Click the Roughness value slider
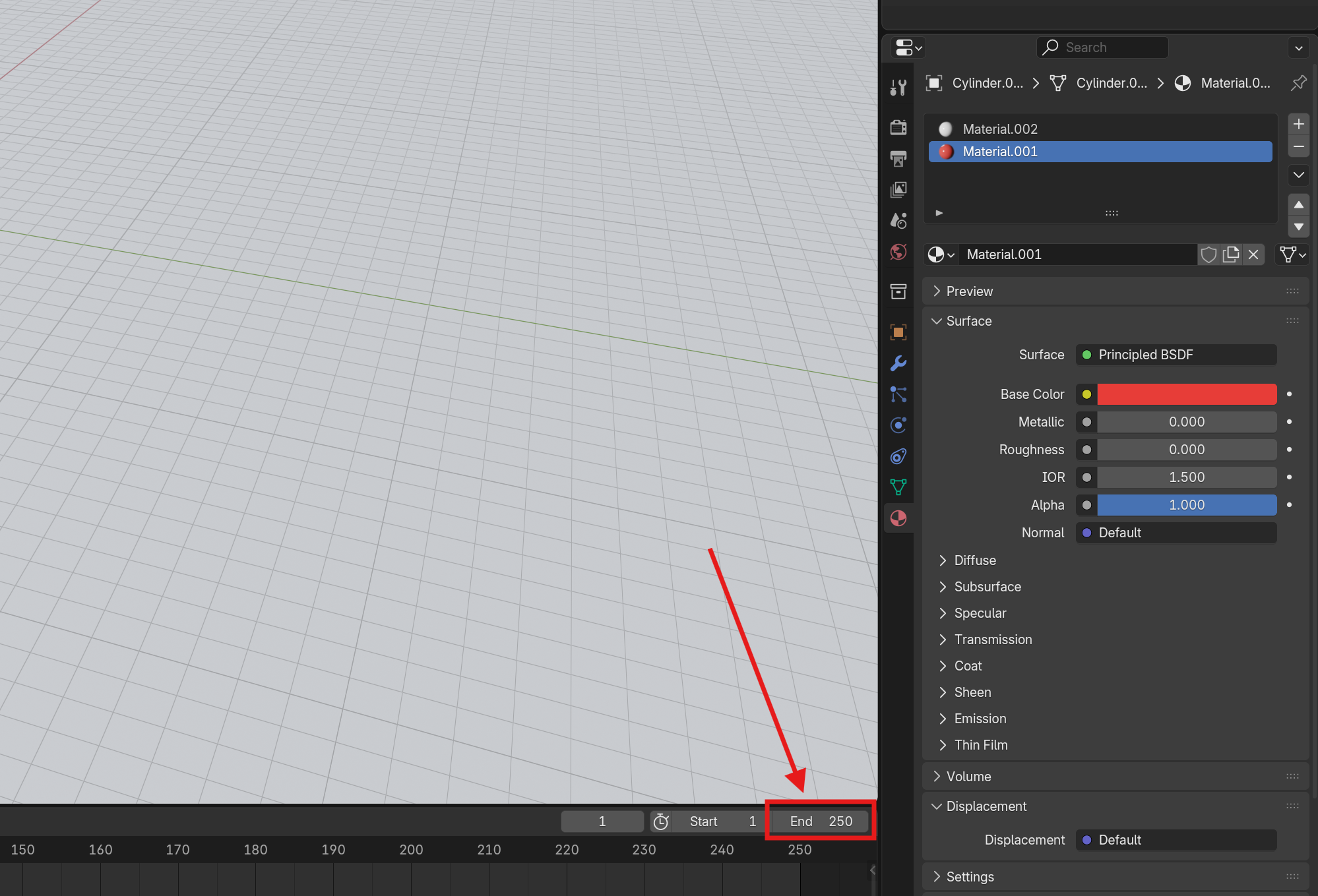Image resolution: width=1318 pixels, height=896 pixels. (1187, 450)
